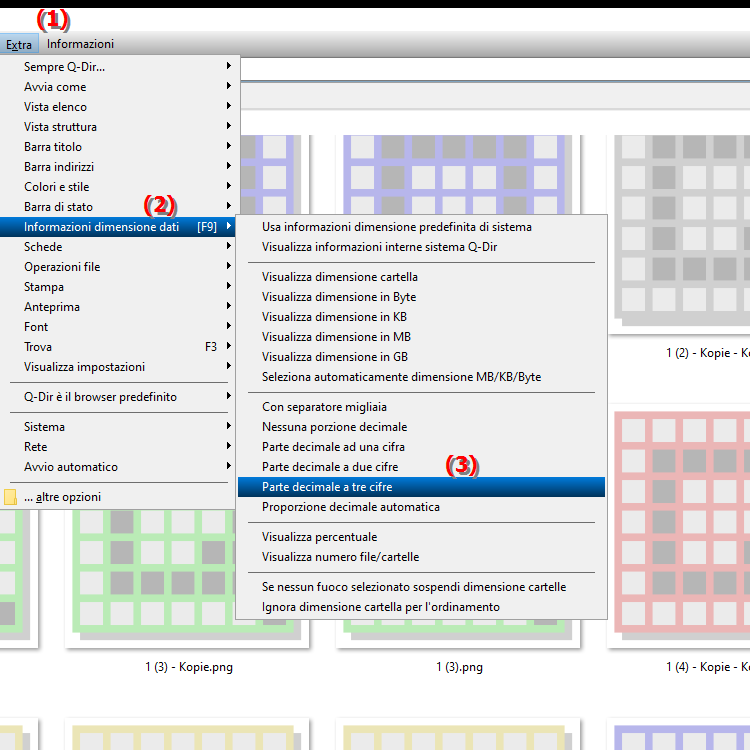Image resolution: width=750 pixels, height=750 pixels.
Task: Expand Sempre Q-Dir... submenu
Action: tap(118, 66)
